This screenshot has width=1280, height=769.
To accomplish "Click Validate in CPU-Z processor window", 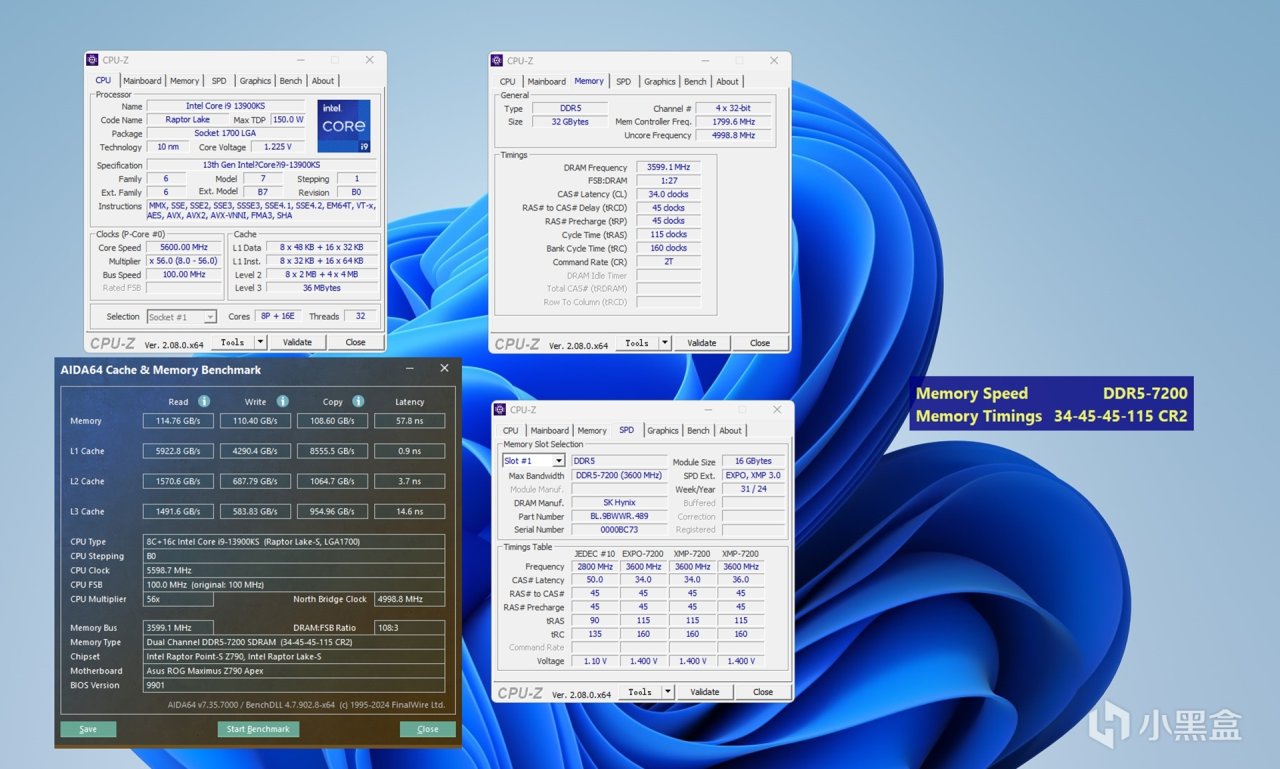I will 298,342.
